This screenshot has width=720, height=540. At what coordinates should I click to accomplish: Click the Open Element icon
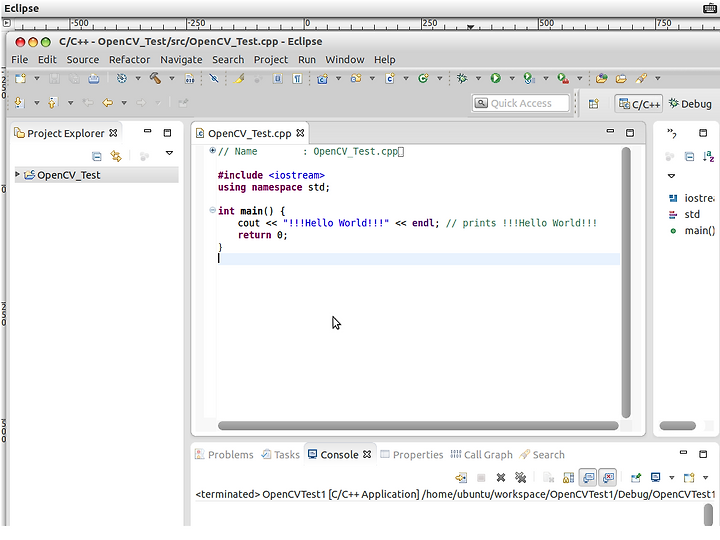(x=602, y=79)
